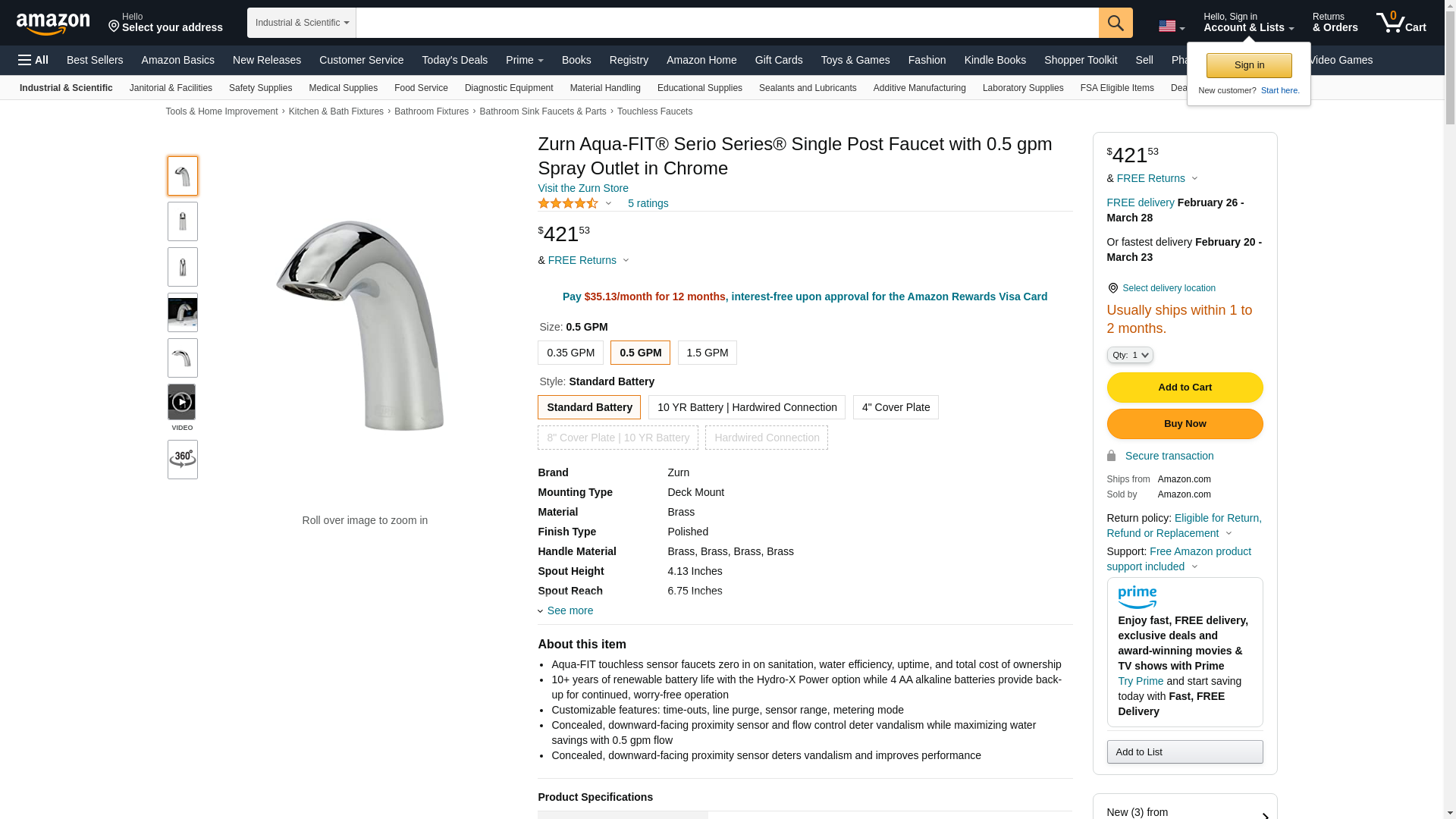Open the Qty quantity dropdown
Viewport: 1456px width, 819px height.
pos(1129,355)
